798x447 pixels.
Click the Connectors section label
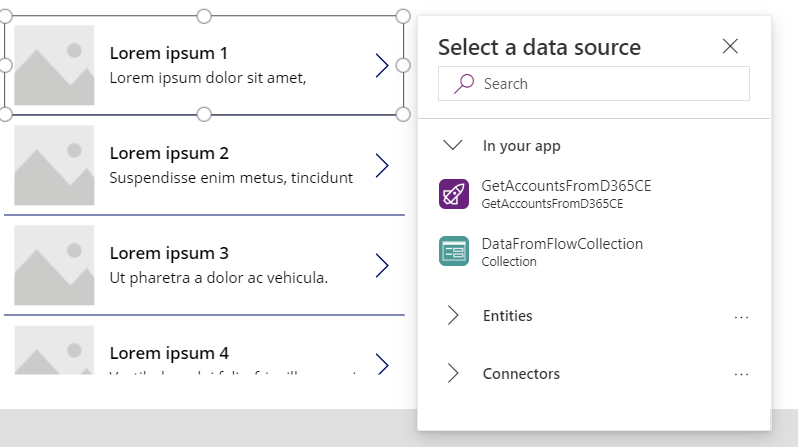521,374
